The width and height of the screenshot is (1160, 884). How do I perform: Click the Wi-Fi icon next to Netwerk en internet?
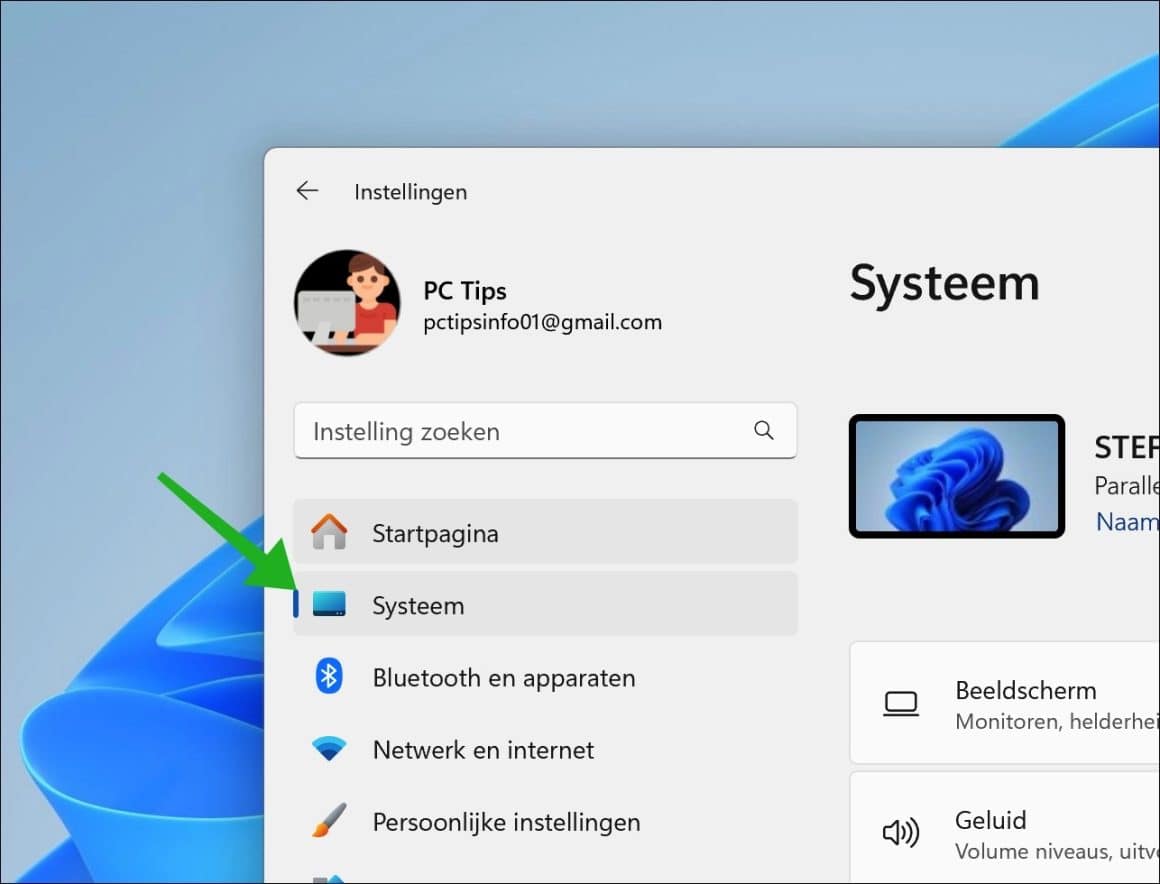click(x=331, y=749)
